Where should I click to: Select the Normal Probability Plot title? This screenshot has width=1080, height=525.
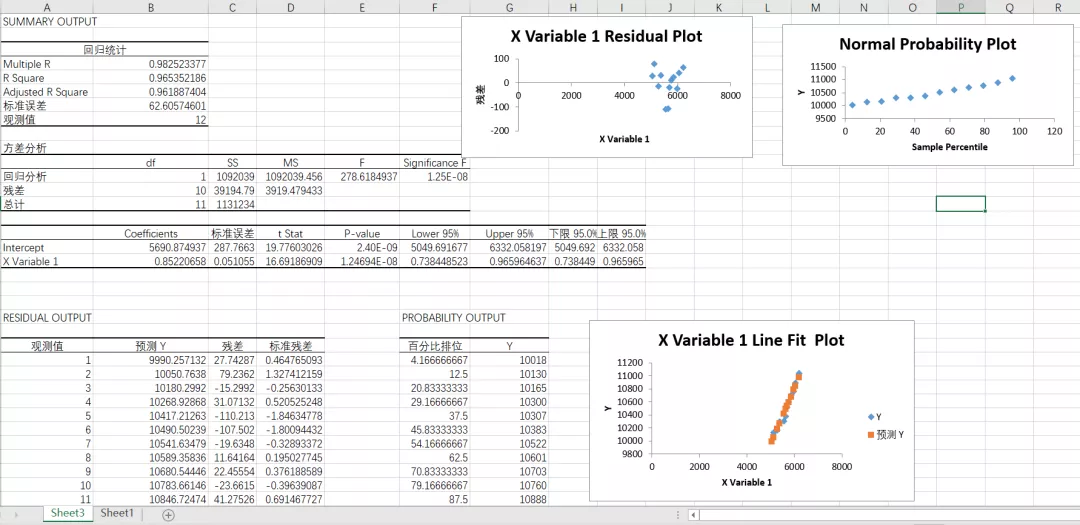[927, 44]
